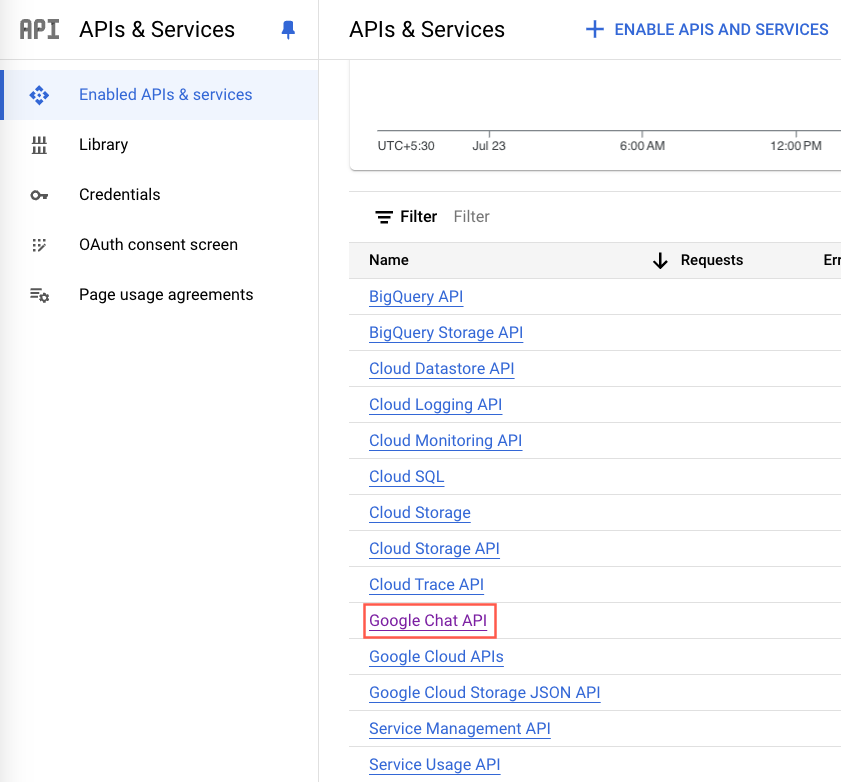841x782 pixels.
Task: Click the UTC+5:30 chart axis label
Action: [406, 146]
